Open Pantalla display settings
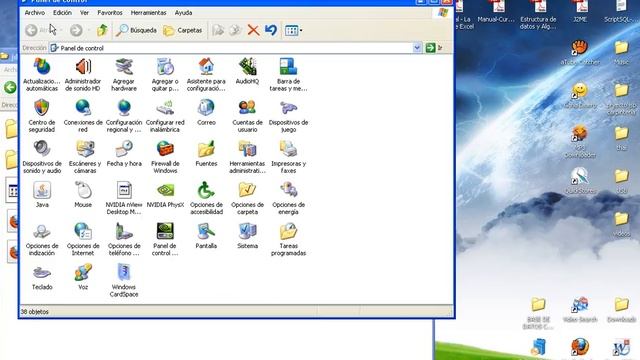 pyautogui.click(x=206, y=236)
